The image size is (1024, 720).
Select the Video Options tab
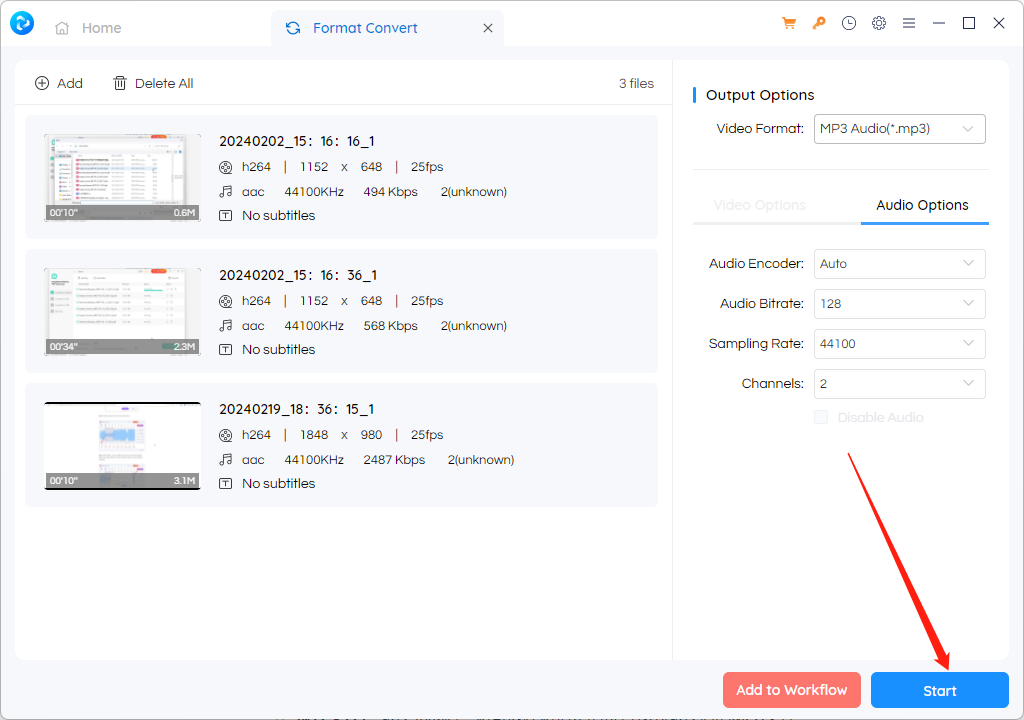coord(760,205)
